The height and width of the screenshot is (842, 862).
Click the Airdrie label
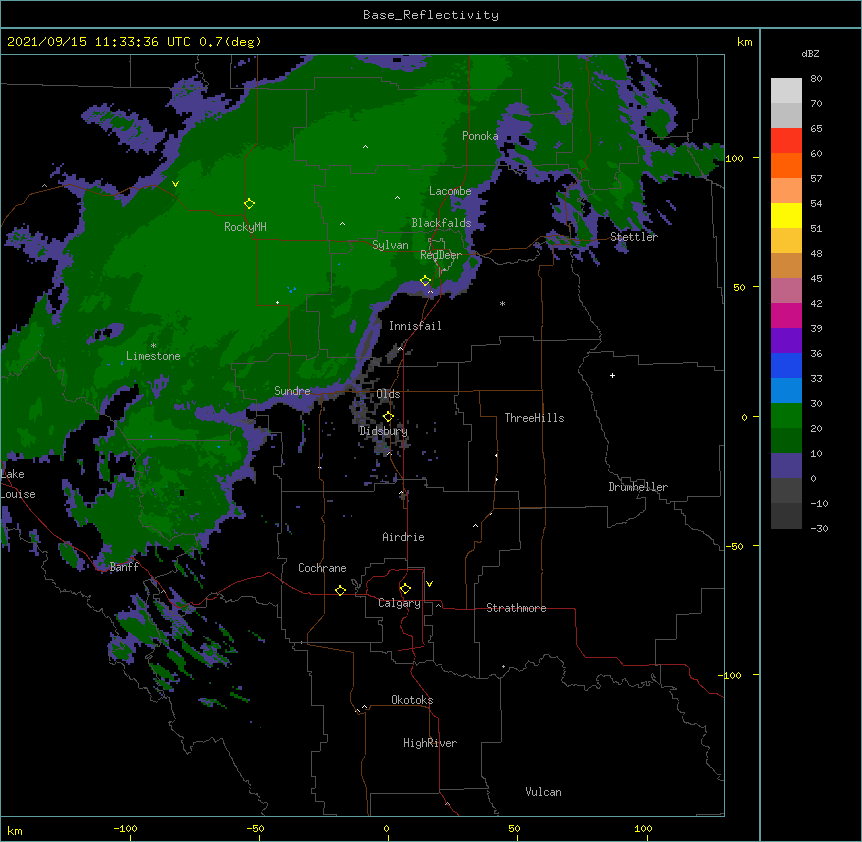click(x=404, y=537)
